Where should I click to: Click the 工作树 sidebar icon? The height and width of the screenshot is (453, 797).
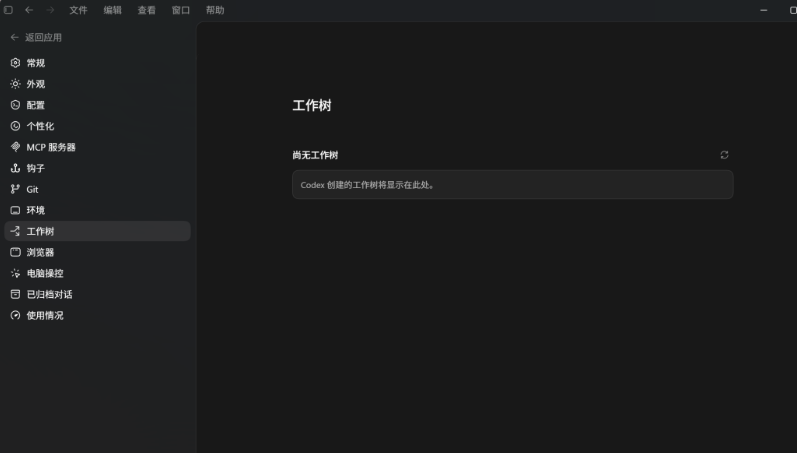15,231
